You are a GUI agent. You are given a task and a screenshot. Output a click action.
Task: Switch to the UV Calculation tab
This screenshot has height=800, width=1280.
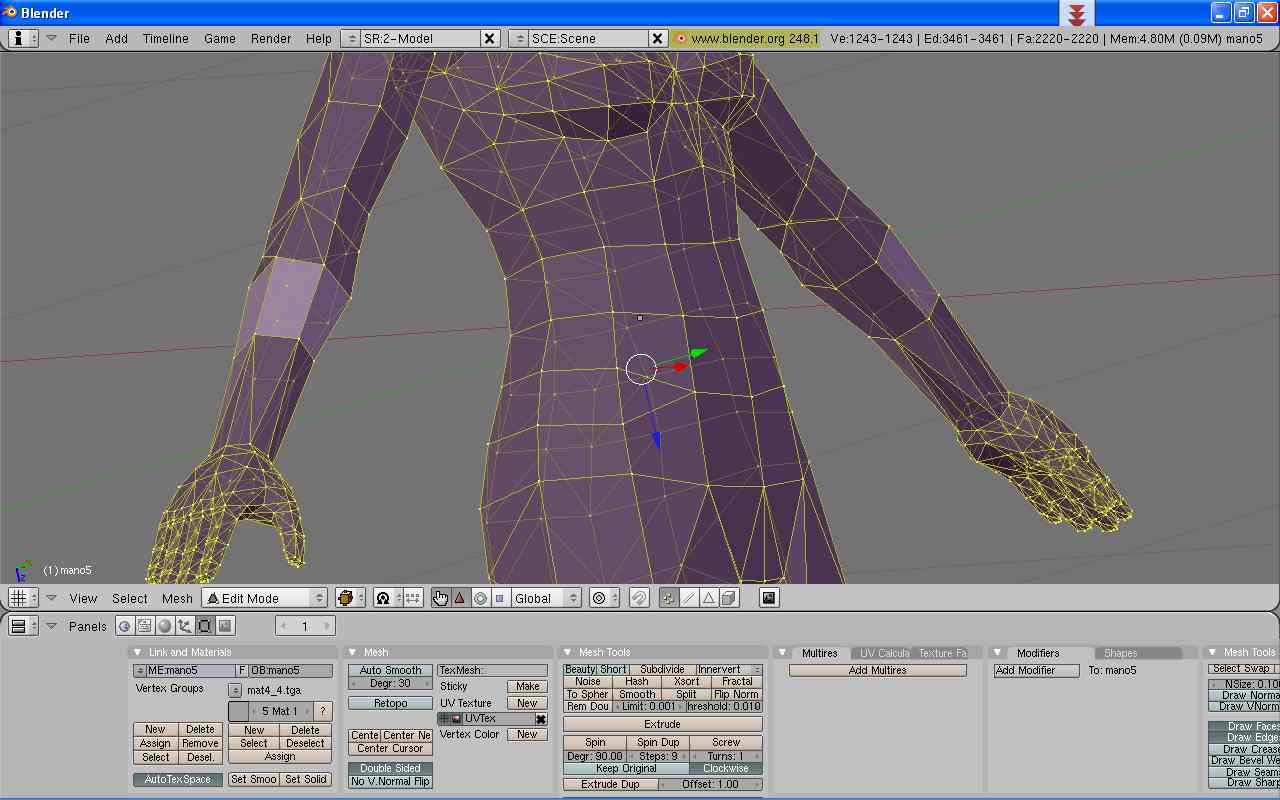884,653
